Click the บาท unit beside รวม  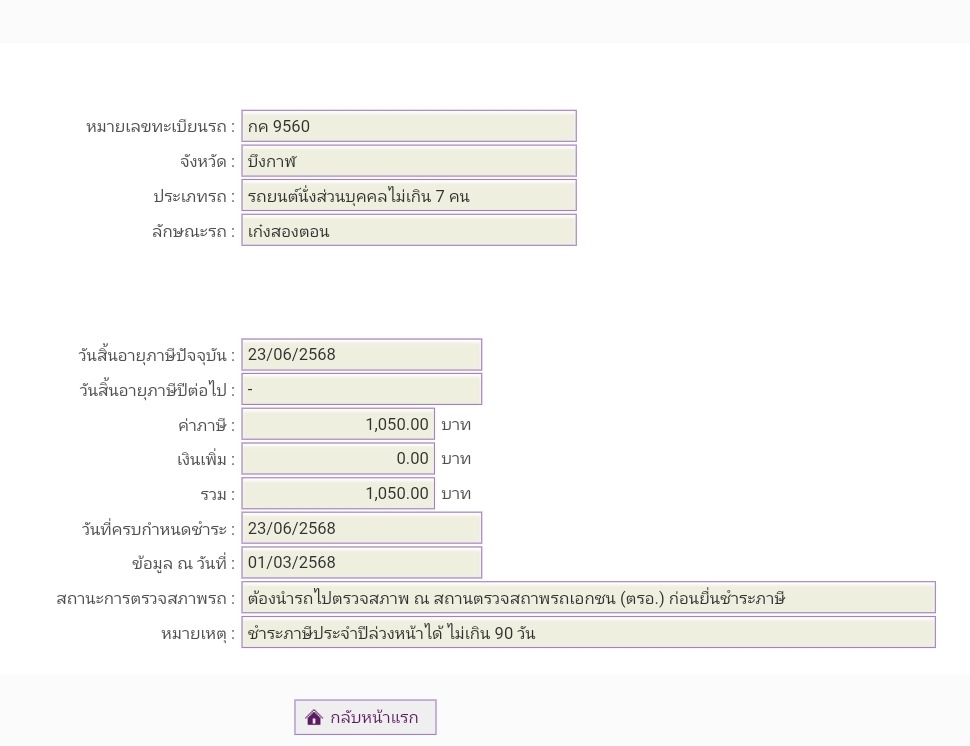pyautogui.click(x=456, y=494)
